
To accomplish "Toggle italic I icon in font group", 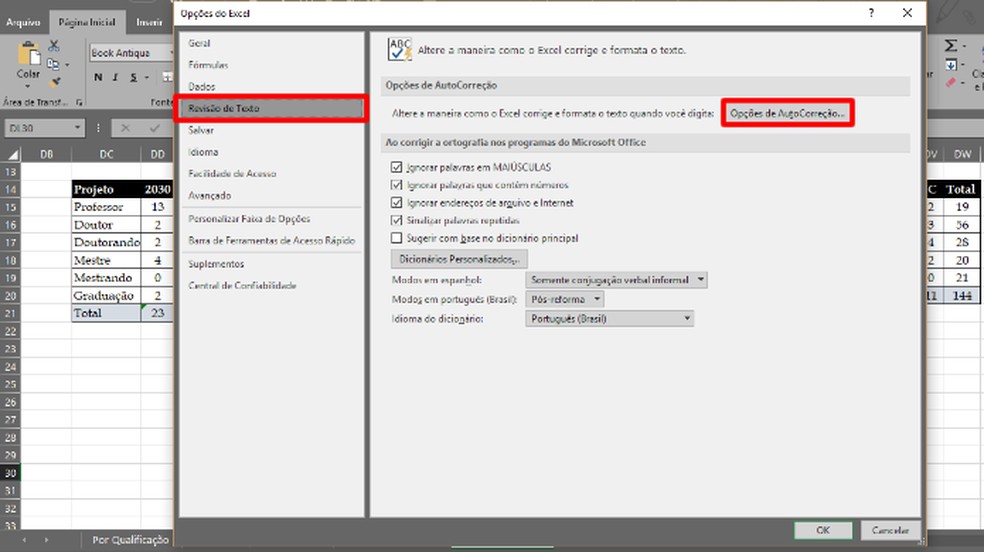I will click(x=115, y=77).
